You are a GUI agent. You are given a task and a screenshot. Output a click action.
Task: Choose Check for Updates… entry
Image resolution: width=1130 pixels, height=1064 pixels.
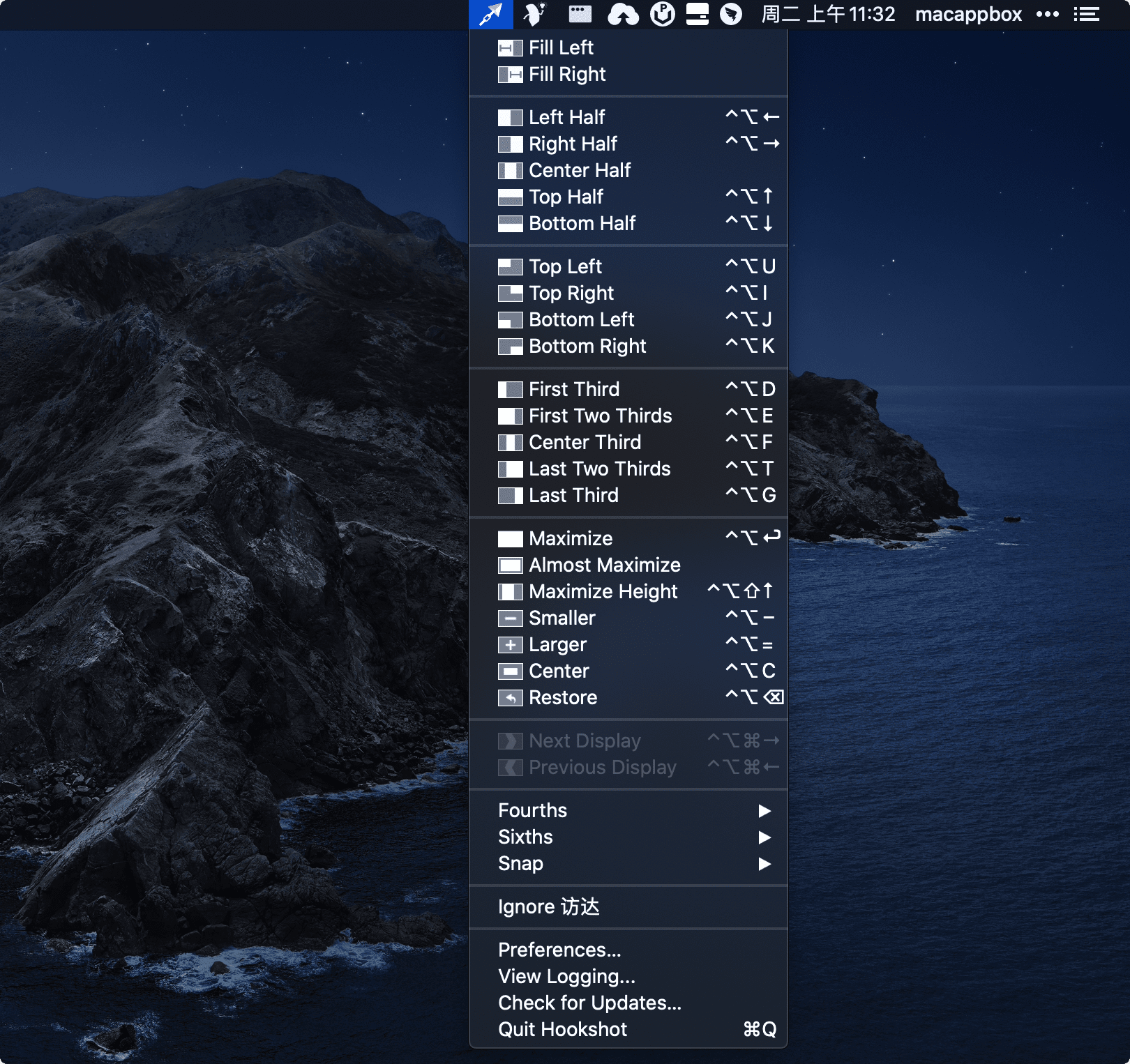tap(628, 1003)
